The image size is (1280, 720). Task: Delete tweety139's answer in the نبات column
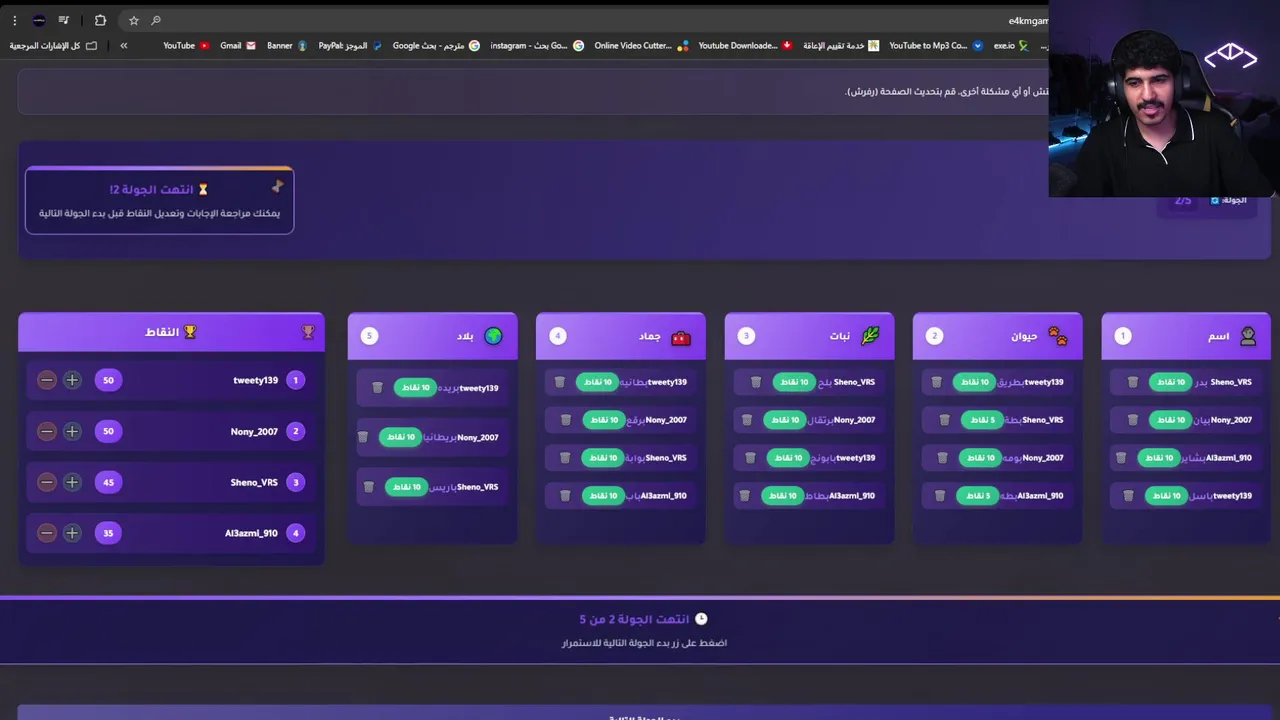pyautogui.click(x=751, y=458)
